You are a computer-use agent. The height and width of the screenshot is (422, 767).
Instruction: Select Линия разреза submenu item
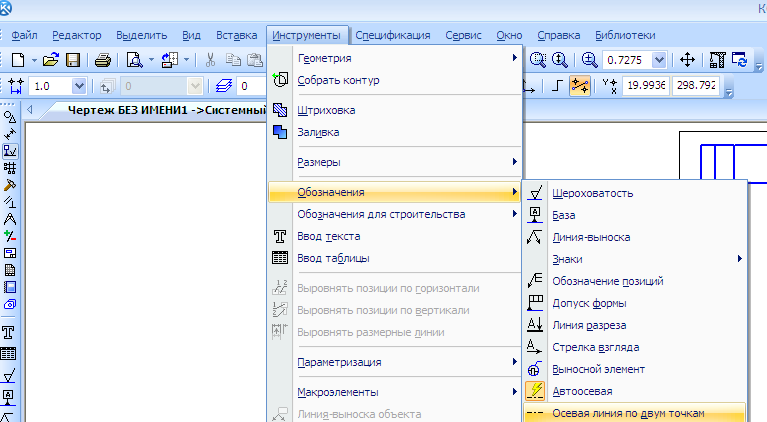(635, 325)
